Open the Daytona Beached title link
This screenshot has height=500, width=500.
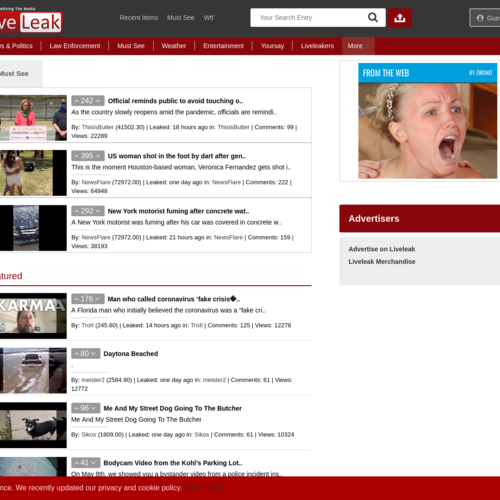(x=131, y=354)
